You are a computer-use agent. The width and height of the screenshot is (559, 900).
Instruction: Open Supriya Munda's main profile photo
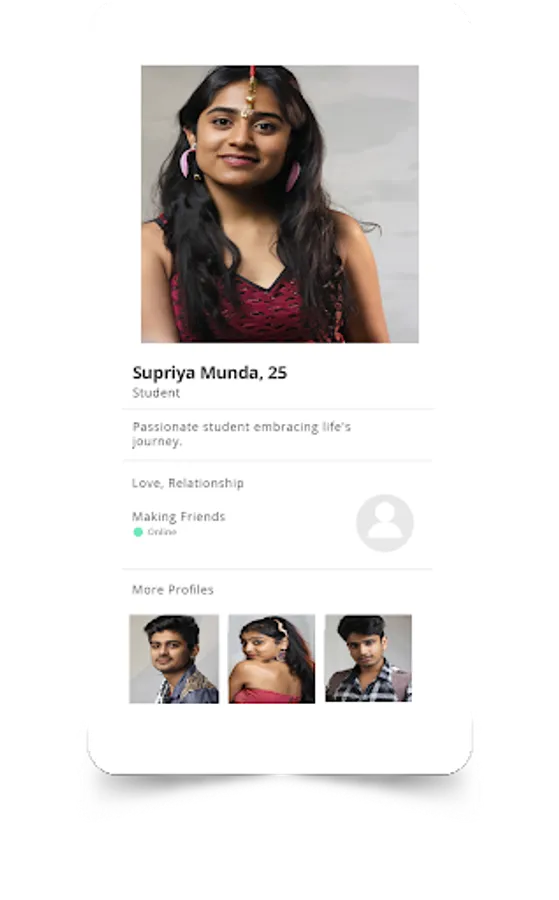click(x=280, y=204)
